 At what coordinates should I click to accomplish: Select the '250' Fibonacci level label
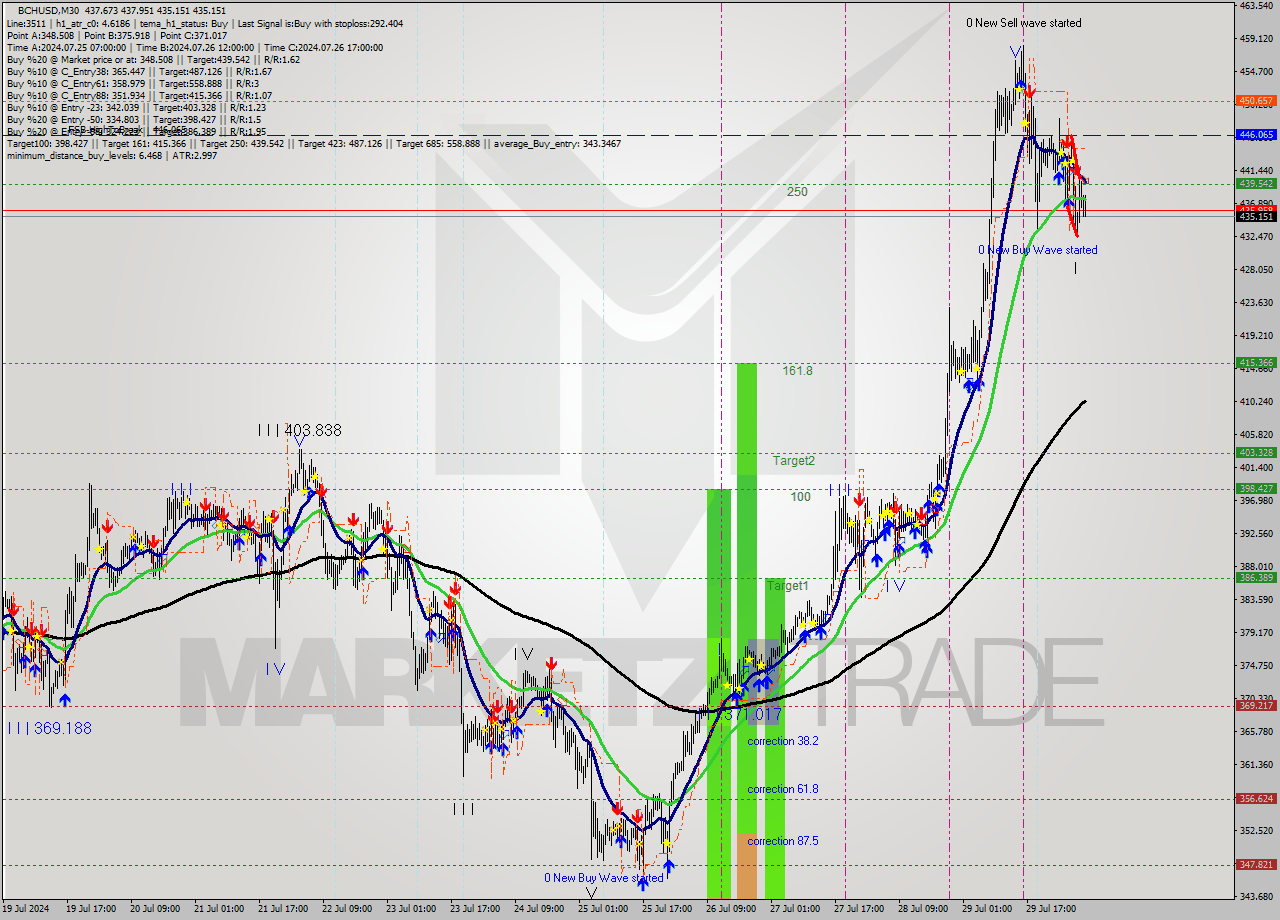[x=796, y=192]
